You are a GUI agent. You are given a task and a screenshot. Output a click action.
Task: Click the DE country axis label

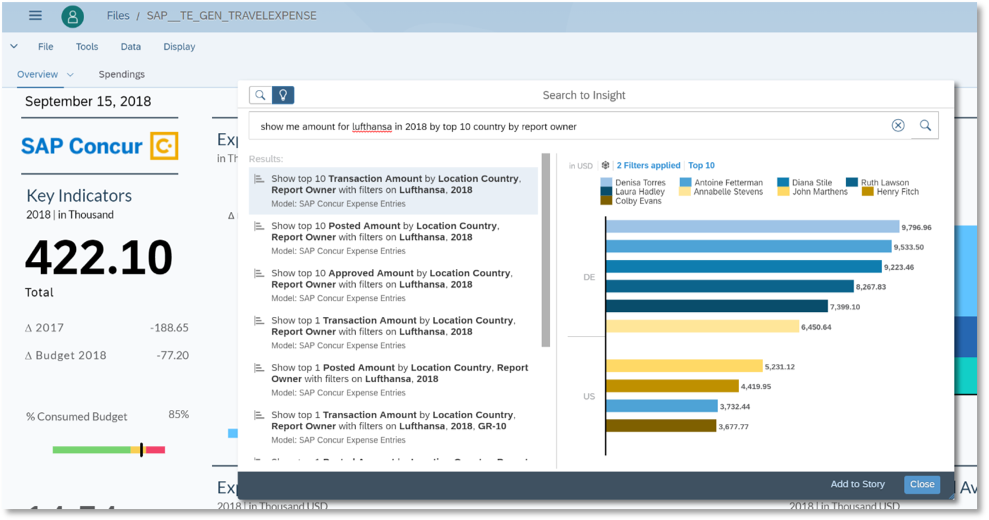coord(589,277)
